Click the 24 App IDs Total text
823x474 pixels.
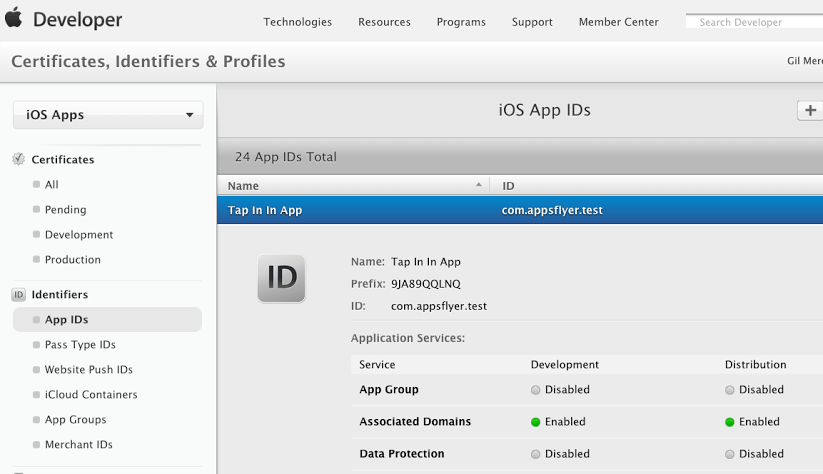tap(286, 157)
